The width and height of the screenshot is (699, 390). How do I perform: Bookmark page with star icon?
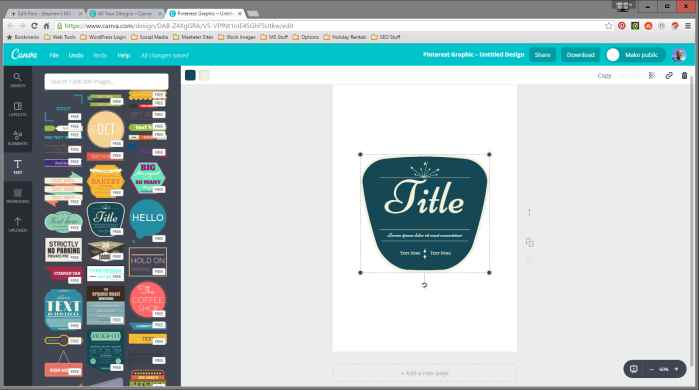(x=609, y=26)
